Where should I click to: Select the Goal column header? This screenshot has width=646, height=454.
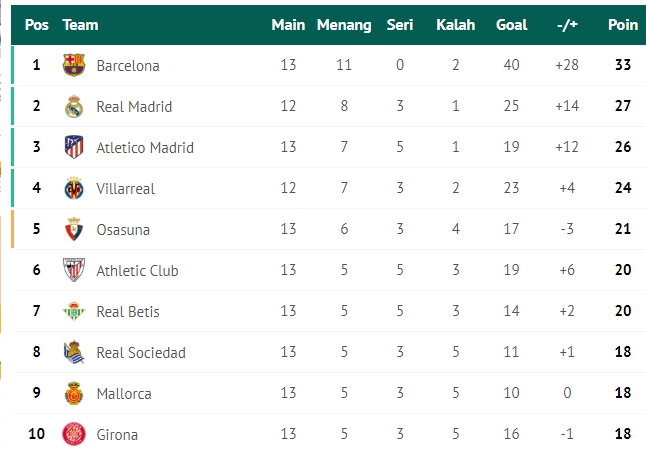pyautogui.click(x=511, y=25)
